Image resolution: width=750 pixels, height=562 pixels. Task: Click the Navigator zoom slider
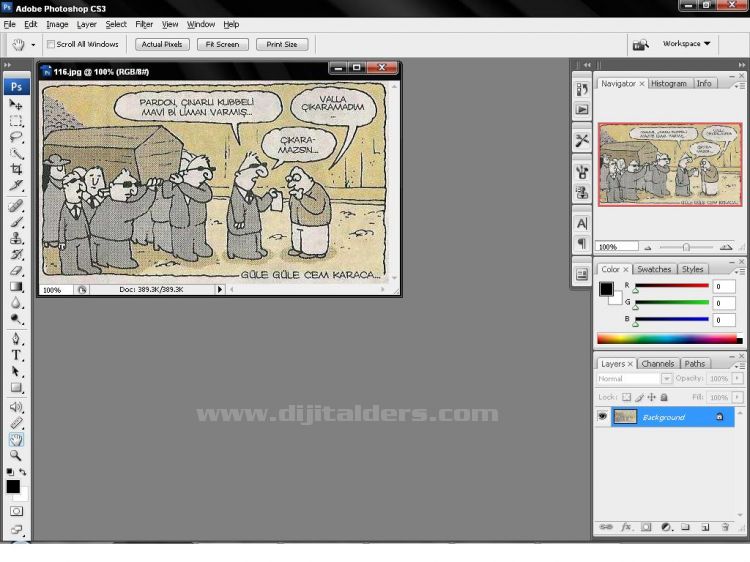point(686,247)
